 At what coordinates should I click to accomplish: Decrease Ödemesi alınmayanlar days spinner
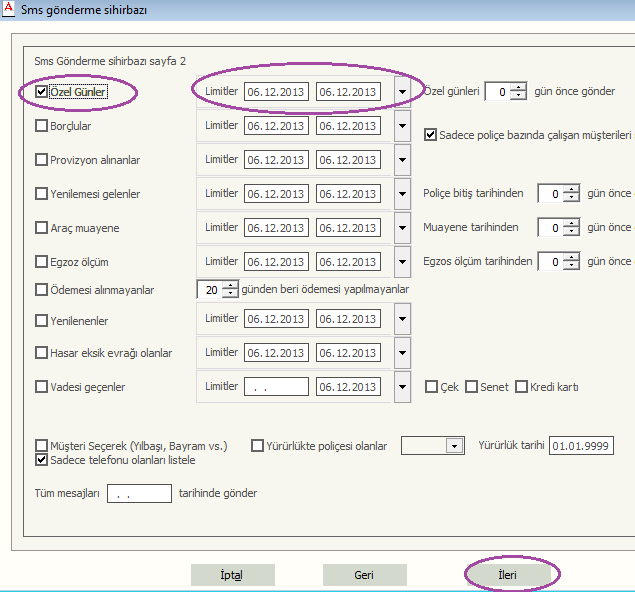pyautogui.click(x=230, y=295)
